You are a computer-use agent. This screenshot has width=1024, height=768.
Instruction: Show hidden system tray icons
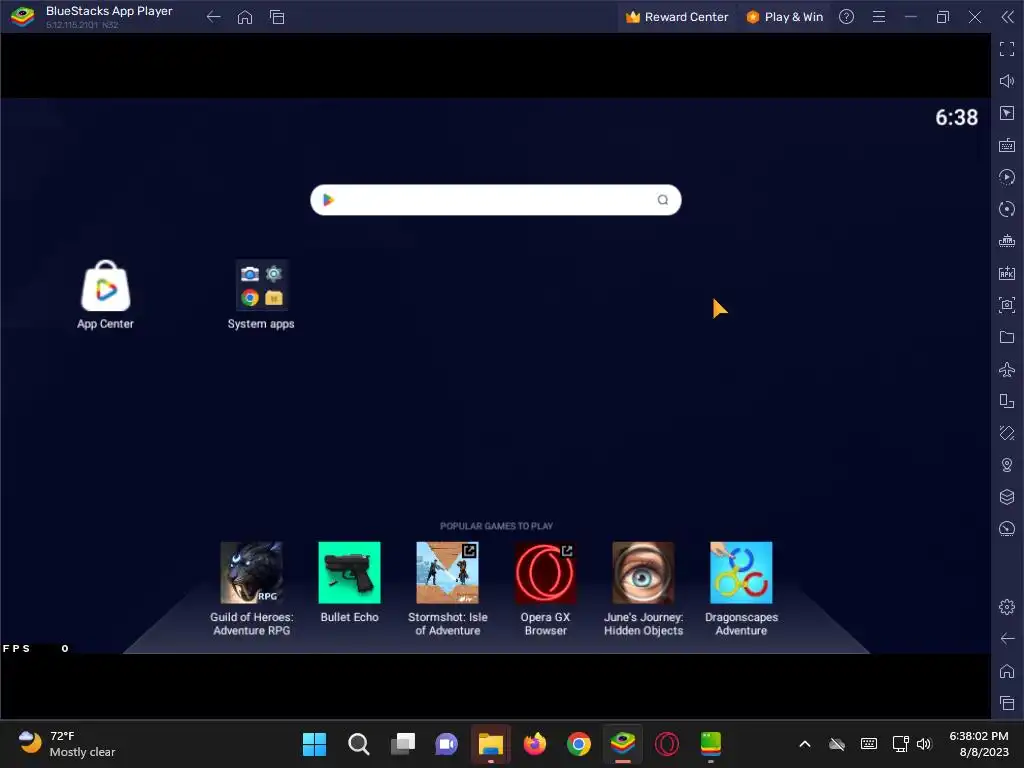[805, 744]
